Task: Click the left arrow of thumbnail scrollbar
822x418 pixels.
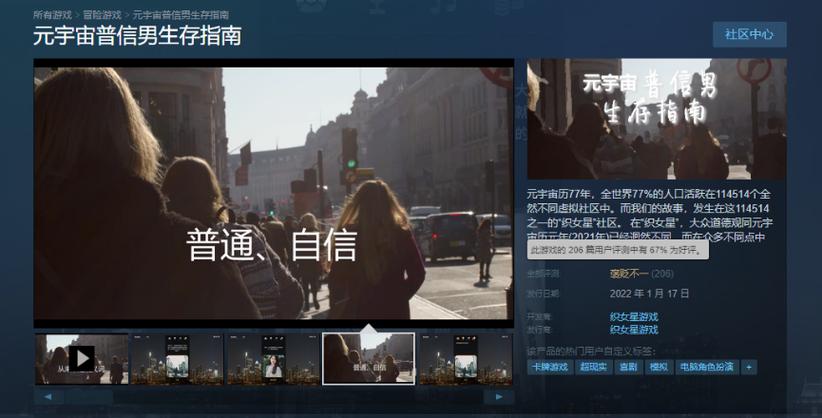Action: coord(48,396)
